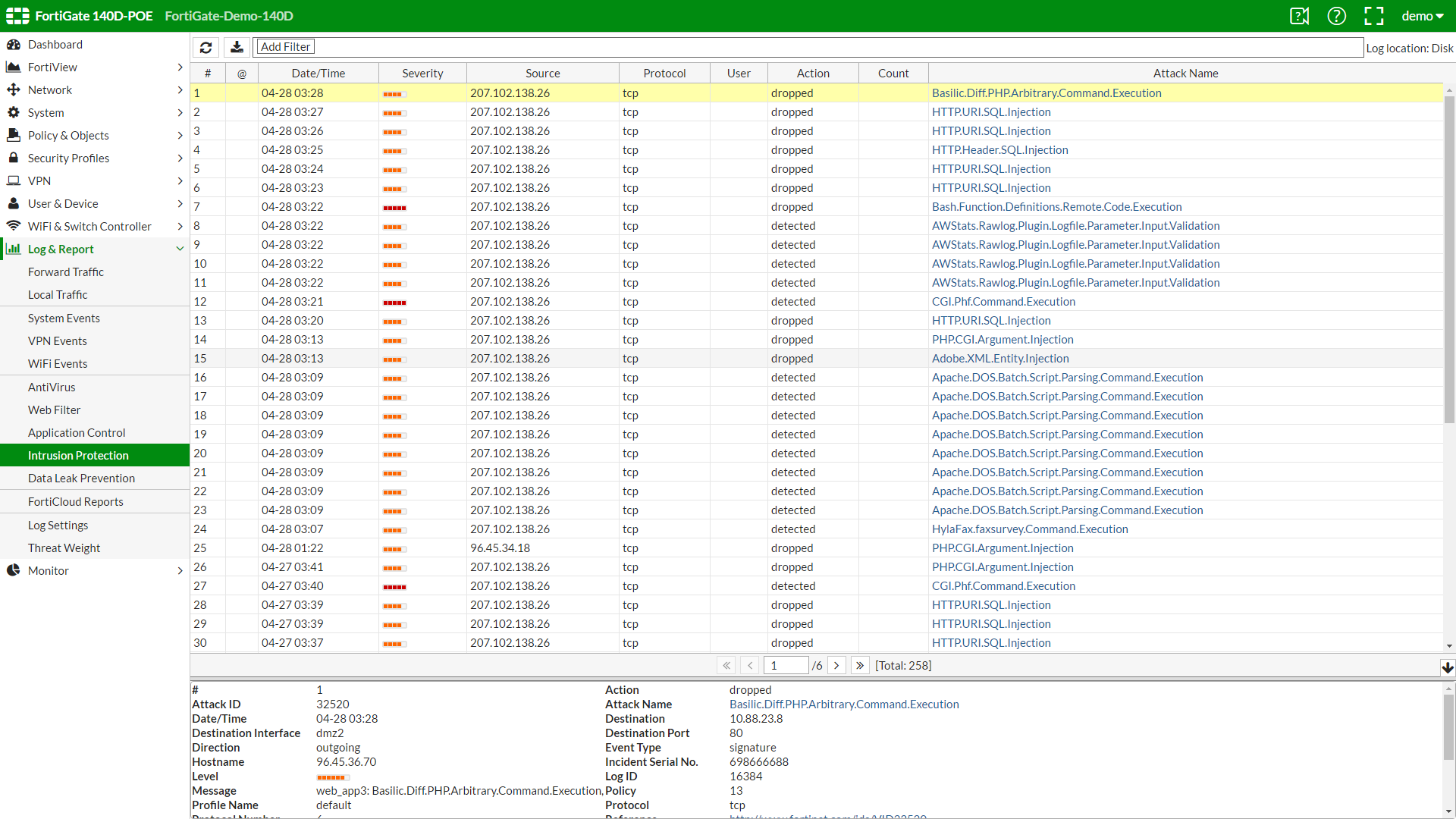Screen dimensions: 1456x819
Task: Open the Forward Traffic log page
Action: [66, 272]
